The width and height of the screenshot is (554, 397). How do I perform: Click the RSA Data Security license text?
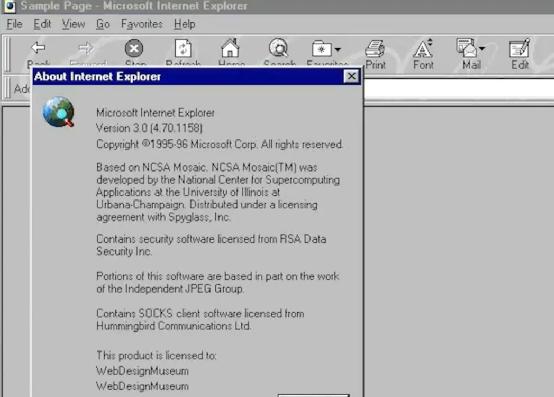coord(211,245)
